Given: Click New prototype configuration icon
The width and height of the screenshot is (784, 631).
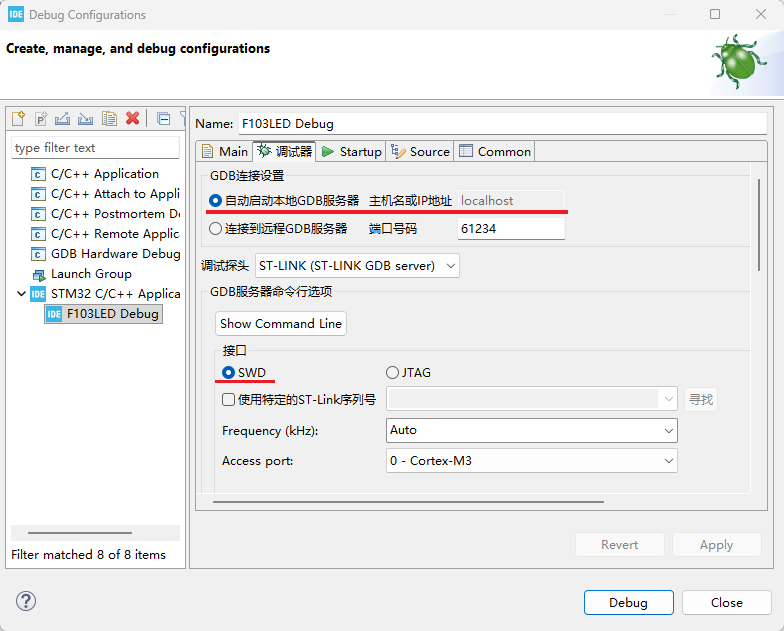Looking at the screenshot, I should [x=41, y=118].
